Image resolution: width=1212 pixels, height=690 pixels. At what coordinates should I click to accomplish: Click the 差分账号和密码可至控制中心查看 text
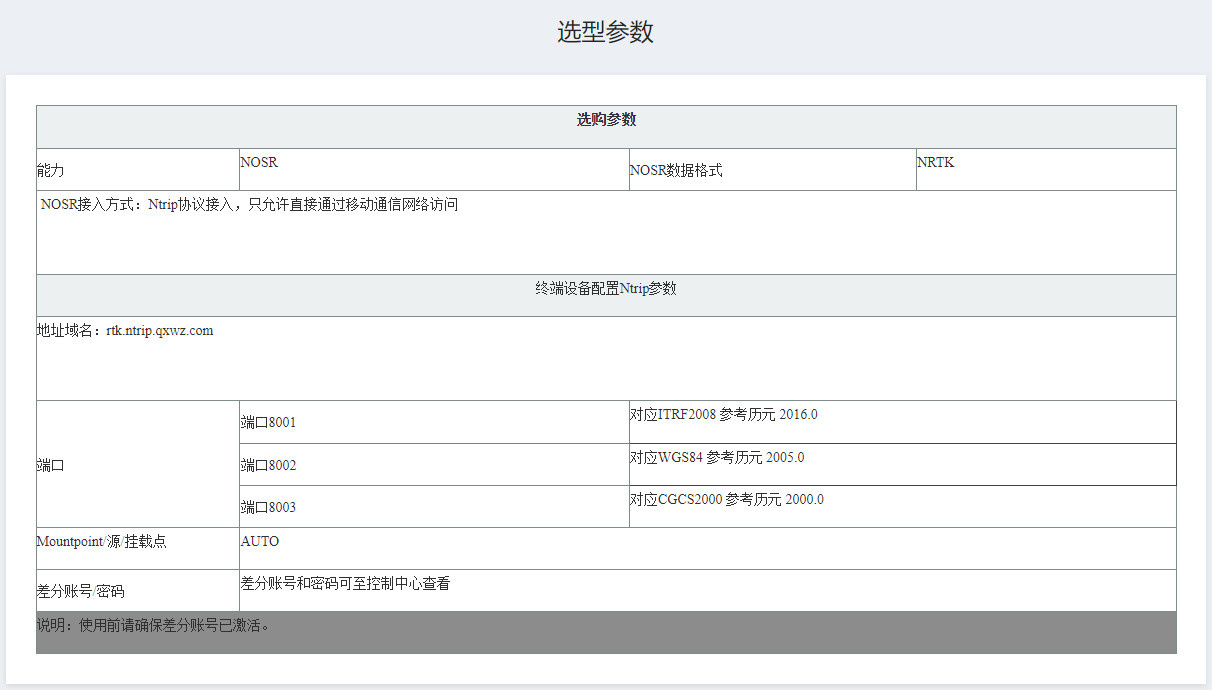(x=345, y=583)
